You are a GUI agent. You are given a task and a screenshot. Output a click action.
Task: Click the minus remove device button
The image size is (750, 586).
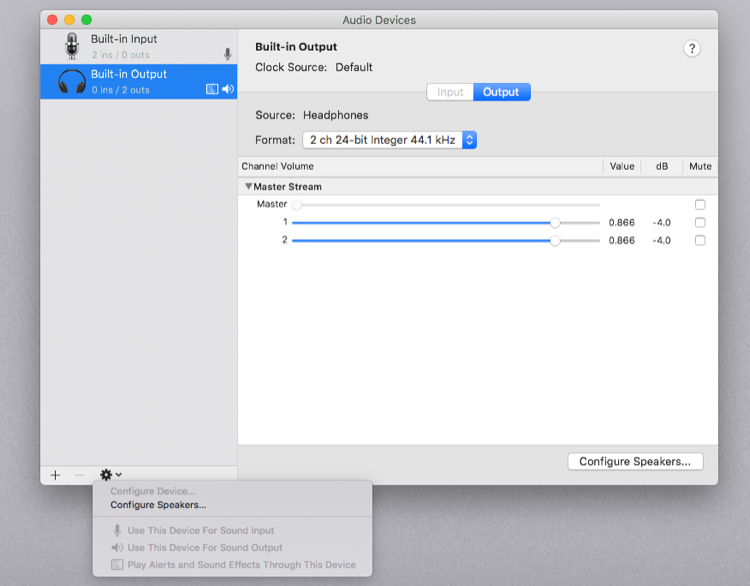point(79,475)
